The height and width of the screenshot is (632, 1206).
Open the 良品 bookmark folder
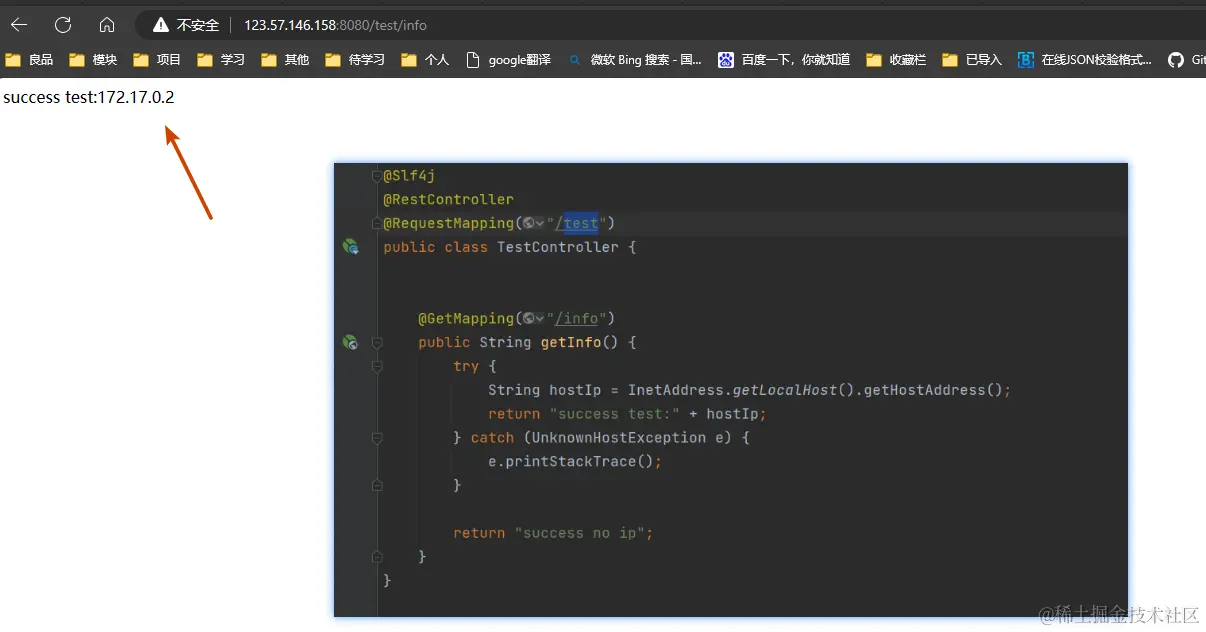(29, 60)
